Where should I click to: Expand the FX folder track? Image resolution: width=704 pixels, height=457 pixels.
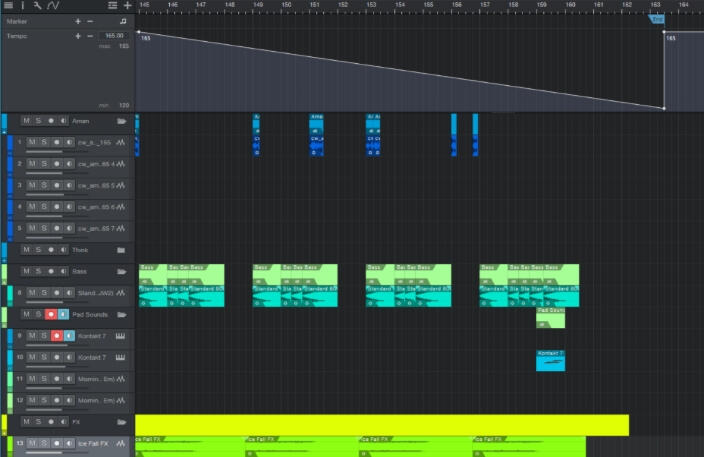122,422
